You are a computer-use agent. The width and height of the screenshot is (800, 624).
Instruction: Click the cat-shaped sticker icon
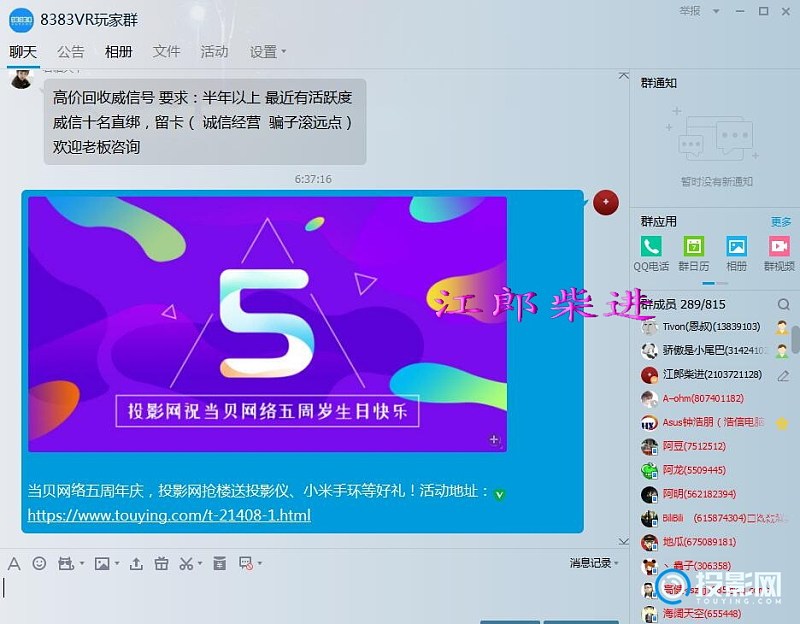[x=65, y=563]
